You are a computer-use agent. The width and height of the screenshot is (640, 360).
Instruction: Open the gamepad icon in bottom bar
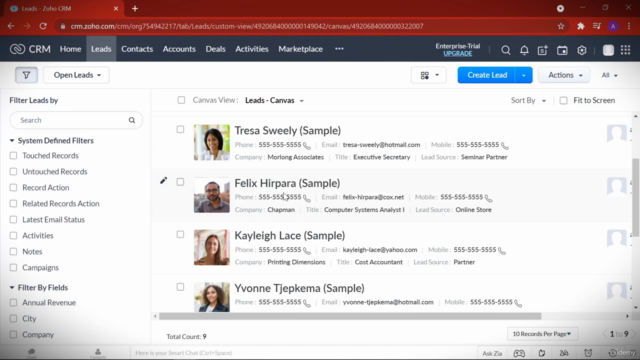point(519,353)
